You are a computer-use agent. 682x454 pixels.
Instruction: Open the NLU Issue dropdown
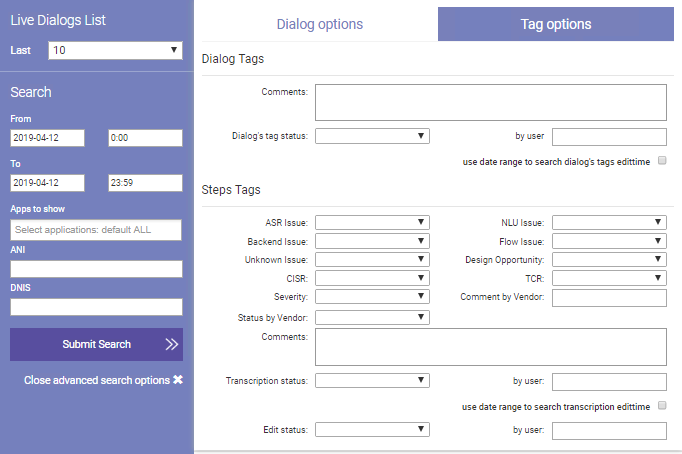pos(609,222)
